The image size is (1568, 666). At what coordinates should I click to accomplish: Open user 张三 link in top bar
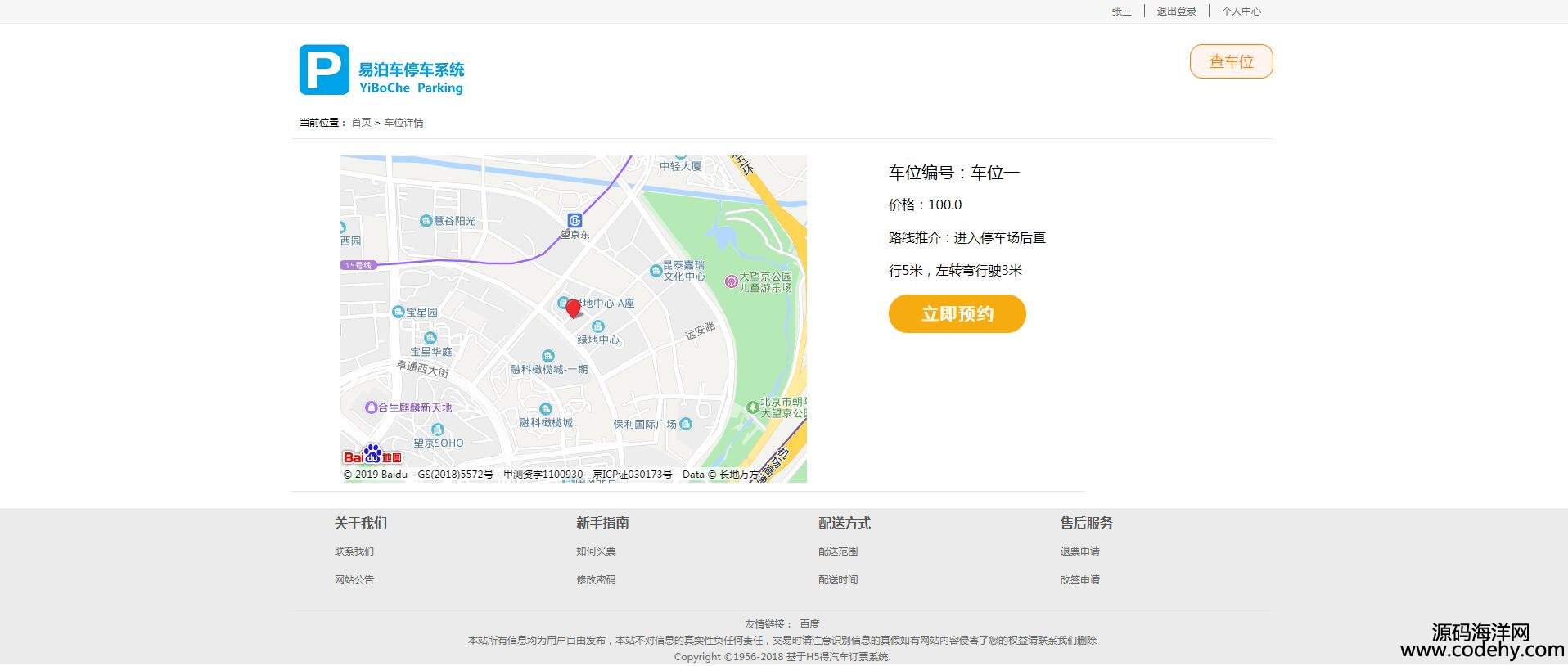[1121, 11]
